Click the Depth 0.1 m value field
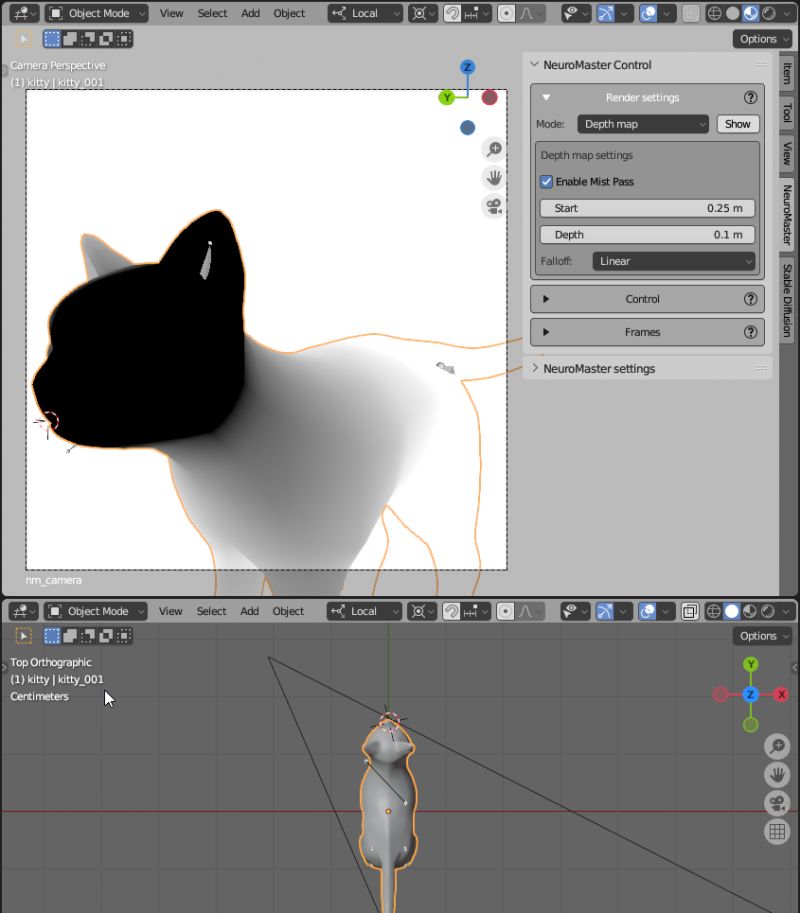 (x=647, y=235)
